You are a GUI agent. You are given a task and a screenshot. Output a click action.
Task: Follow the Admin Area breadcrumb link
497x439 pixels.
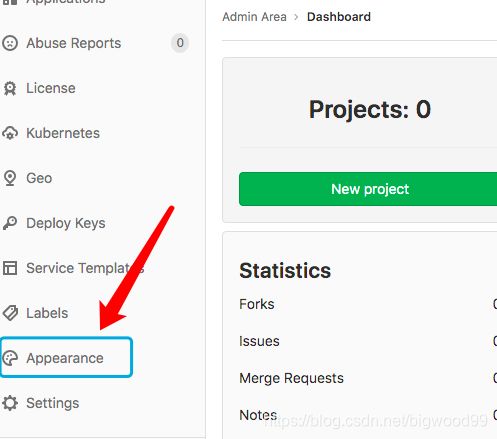point(254,17)
